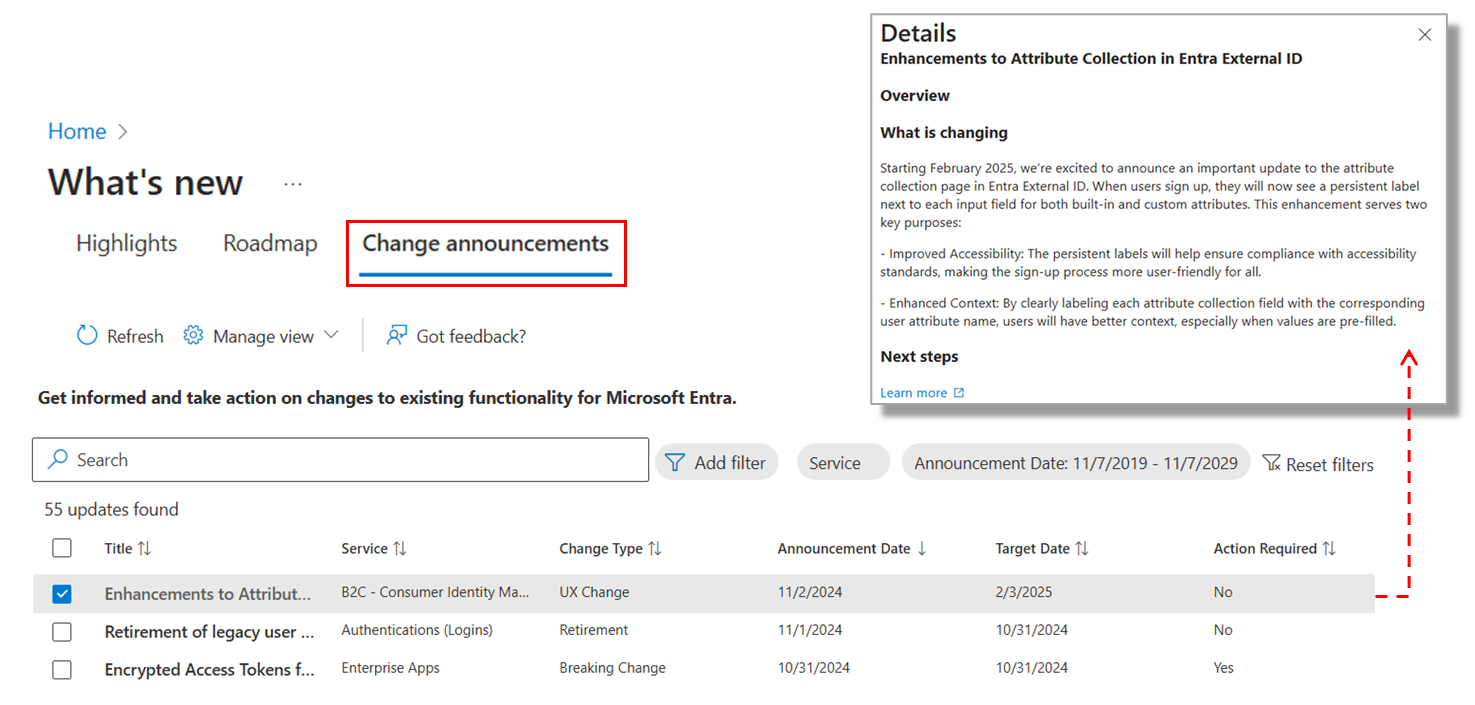Click the Reset filters icon

pyautogui.click(x=1271, y=463)
